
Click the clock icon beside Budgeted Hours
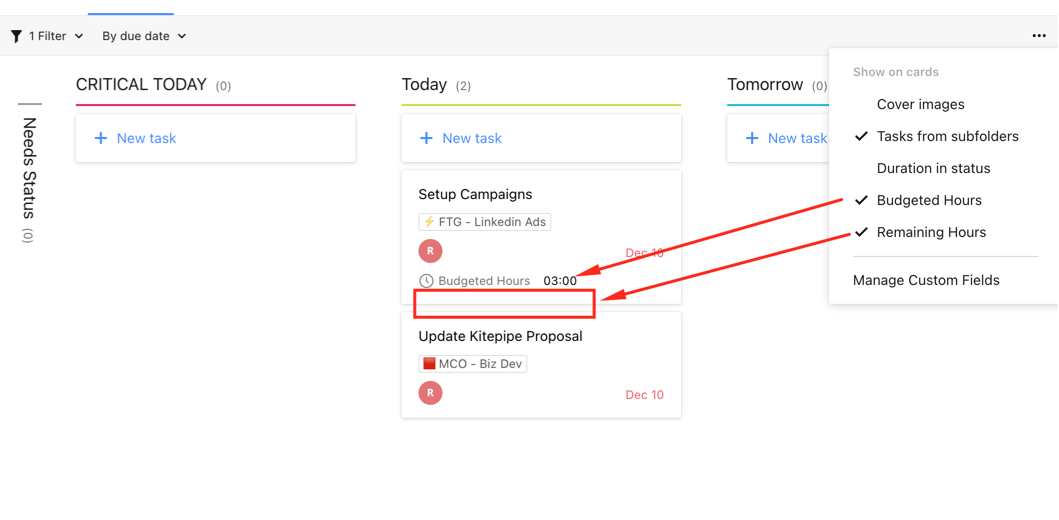click(x=426, y=281)
